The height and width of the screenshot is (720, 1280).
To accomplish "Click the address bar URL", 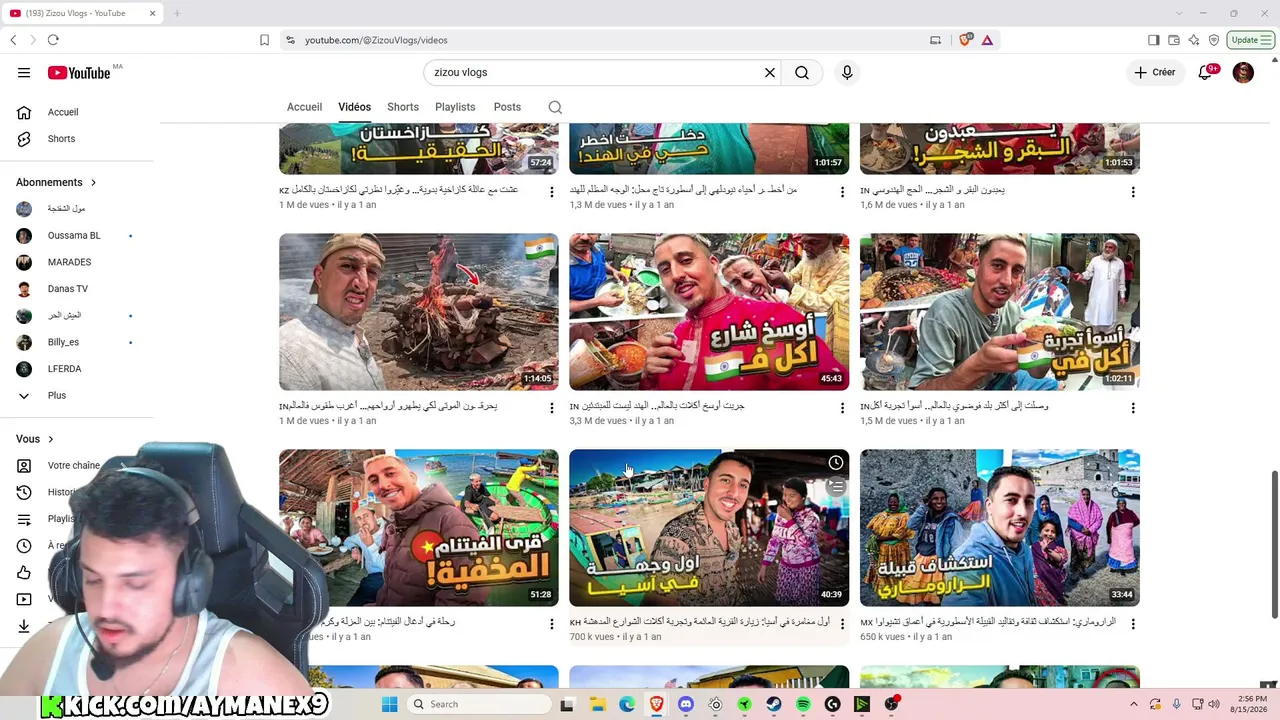I will pos(376,40).
